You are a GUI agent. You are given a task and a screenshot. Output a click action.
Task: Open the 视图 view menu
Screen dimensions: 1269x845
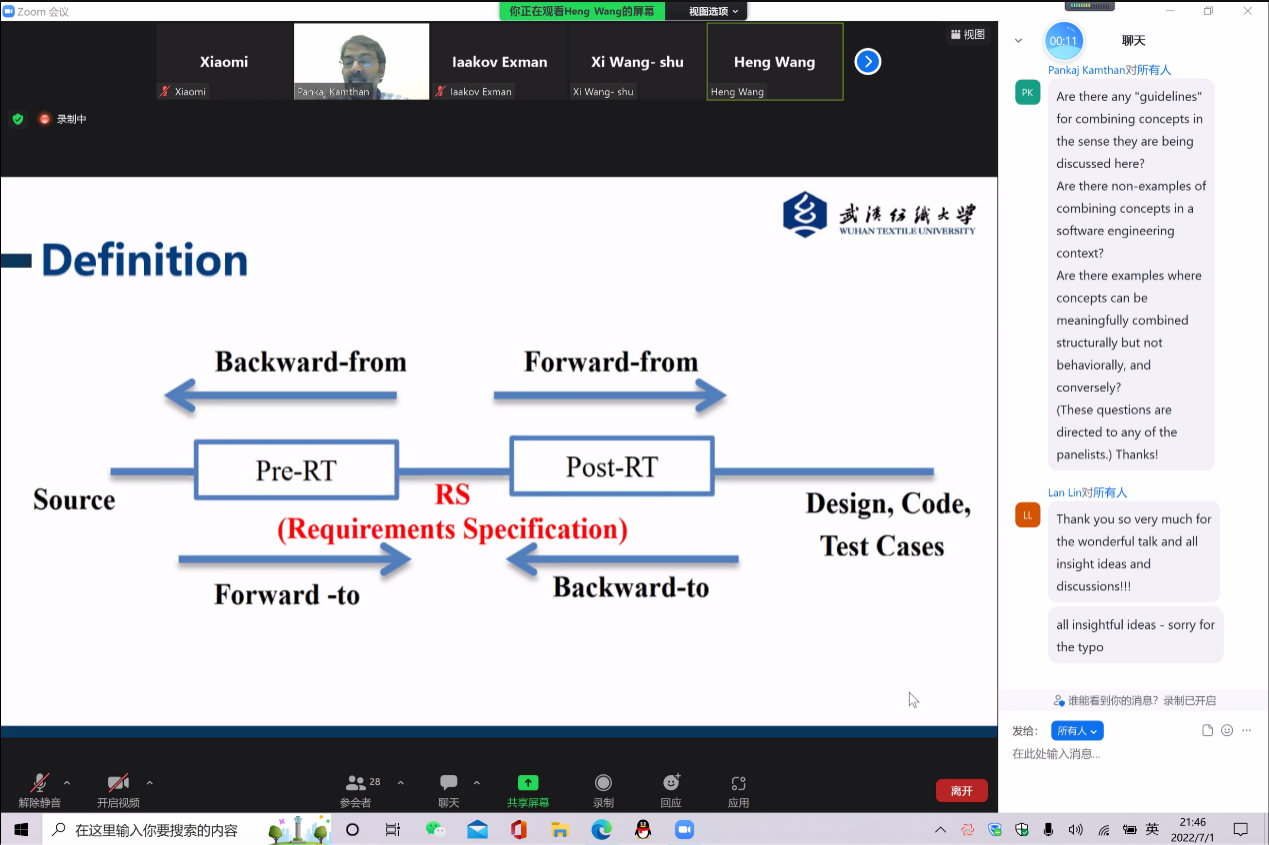click(x=967, y=35)
